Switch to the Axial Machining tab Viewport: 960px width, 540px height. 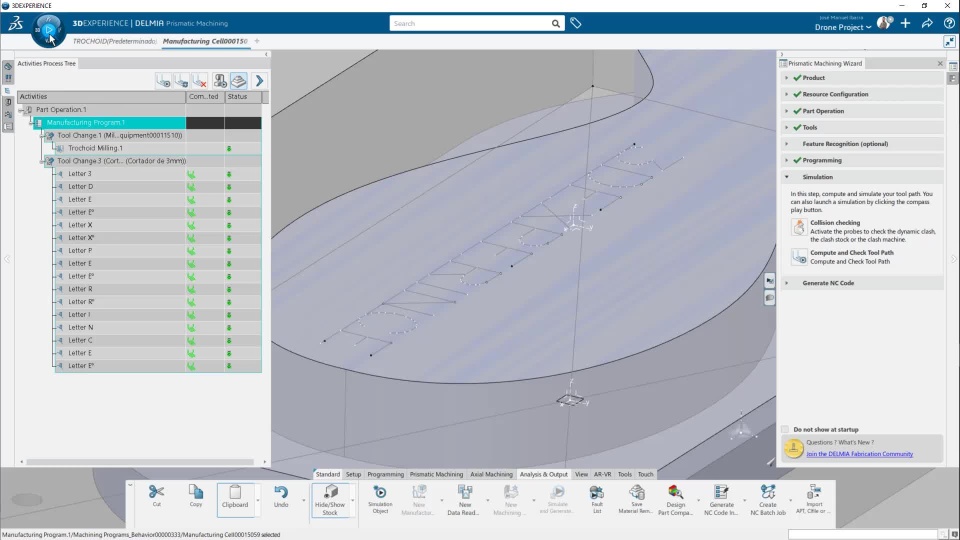(491, 474)
